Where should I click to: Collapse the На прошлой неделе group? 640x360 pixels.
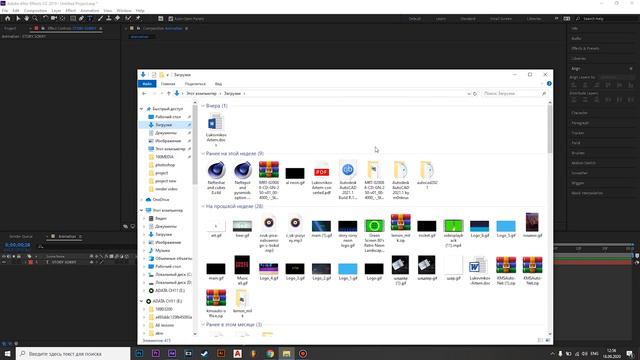(x=203, y=206)
